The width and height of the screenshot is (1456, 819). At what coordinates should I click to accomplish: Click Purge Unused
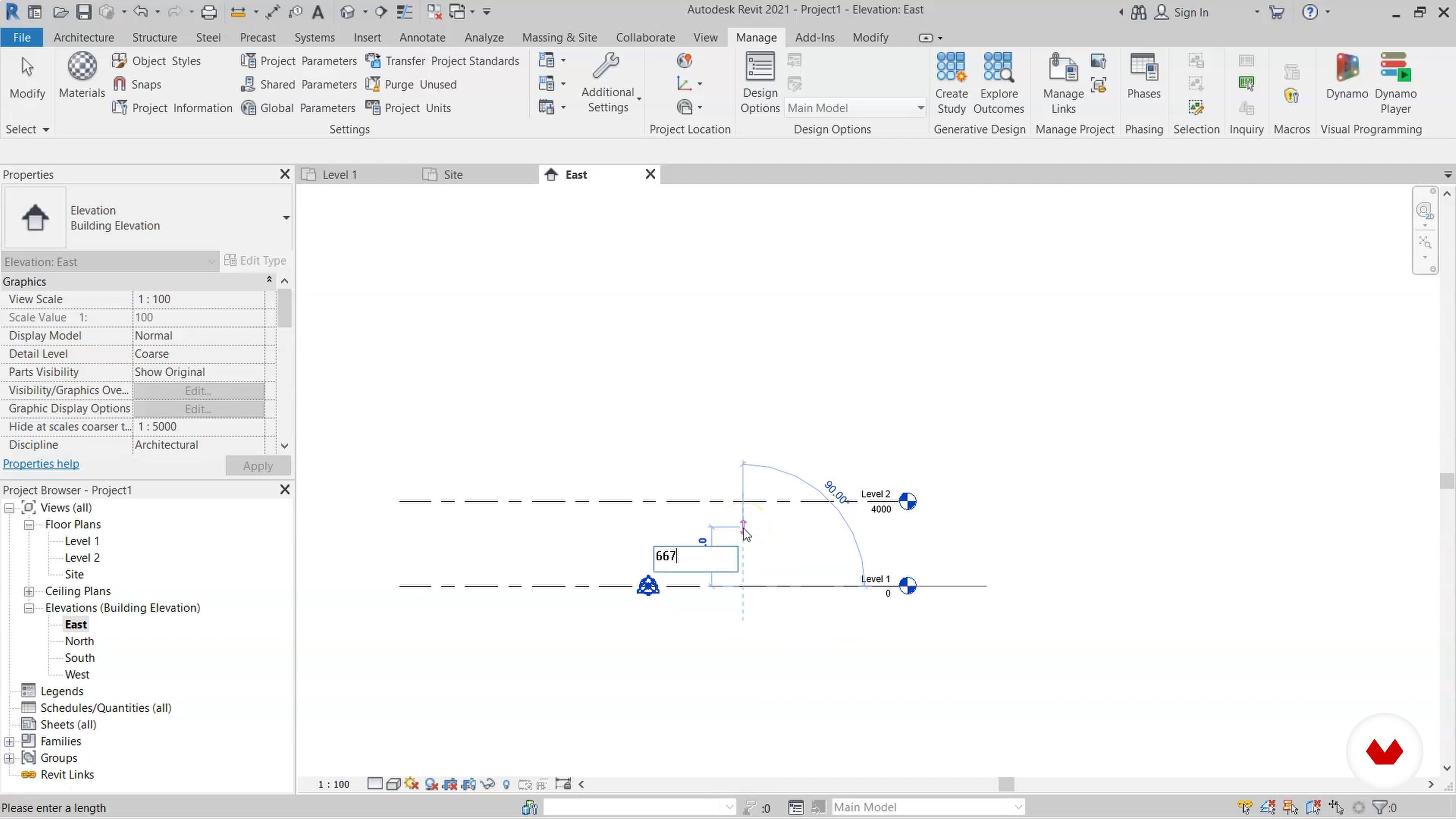[x=411, y=84]
